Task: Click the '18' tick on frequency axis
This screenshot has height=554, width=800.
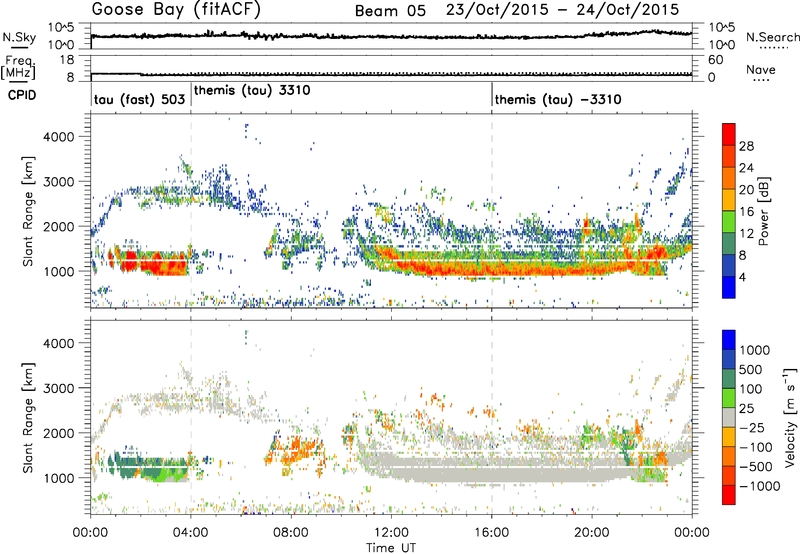Action: [66, 60]
